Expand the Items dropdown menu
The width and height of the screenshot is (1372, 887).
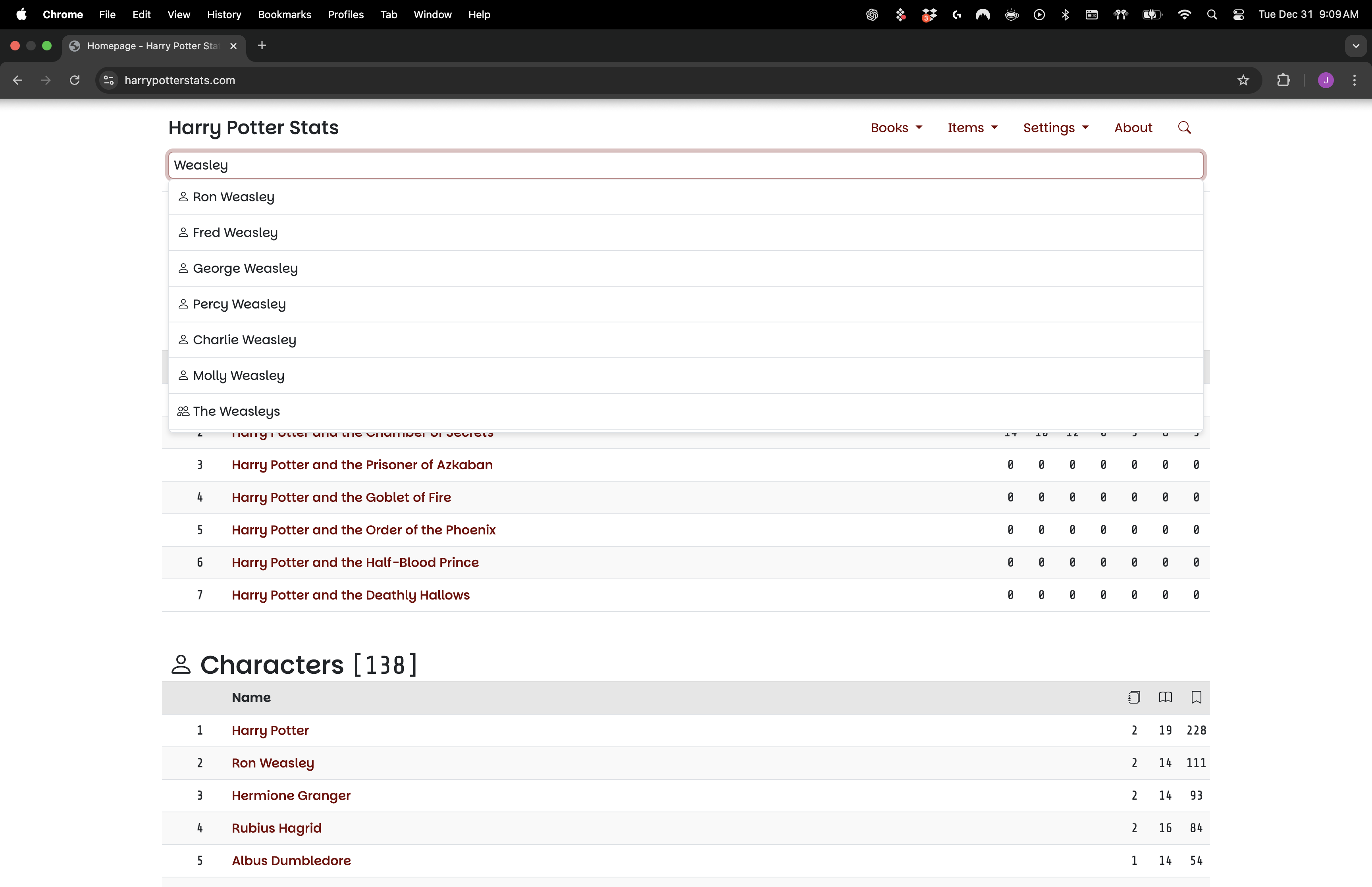972,127
